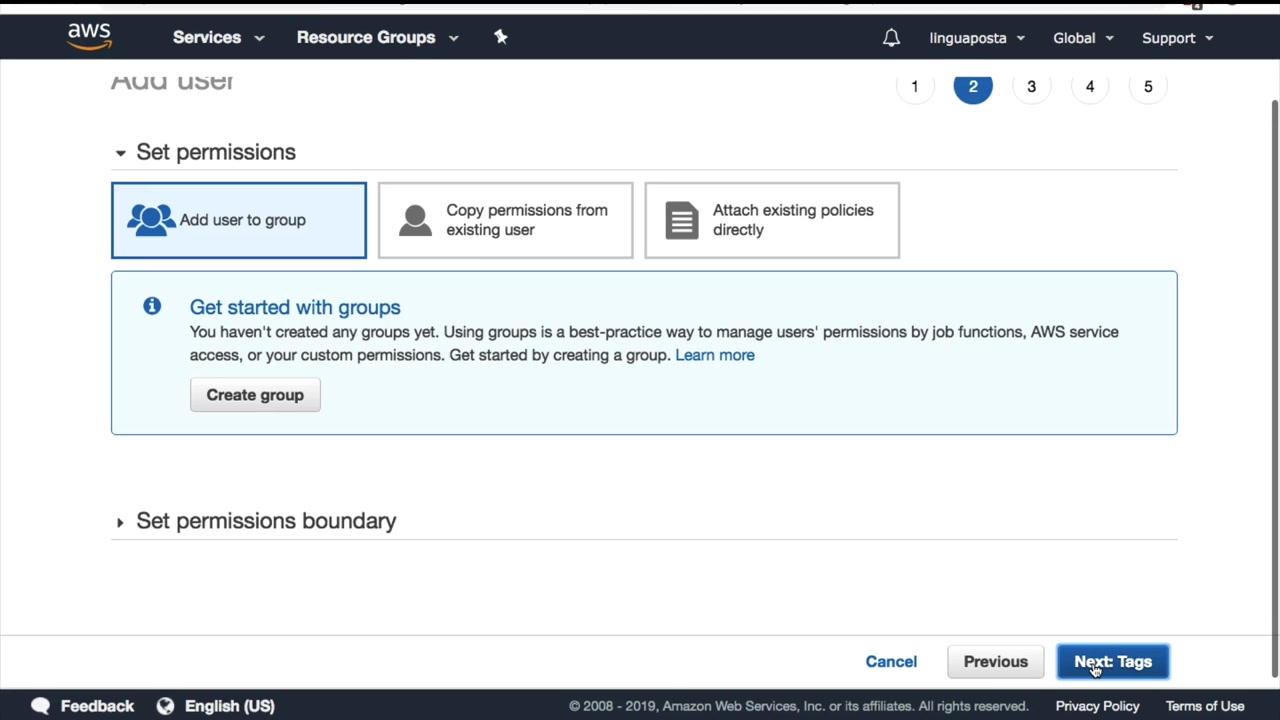Click the AWS logo home icon
The width and height of the screenshot is (1280, 720).
[x=89, y=37]
